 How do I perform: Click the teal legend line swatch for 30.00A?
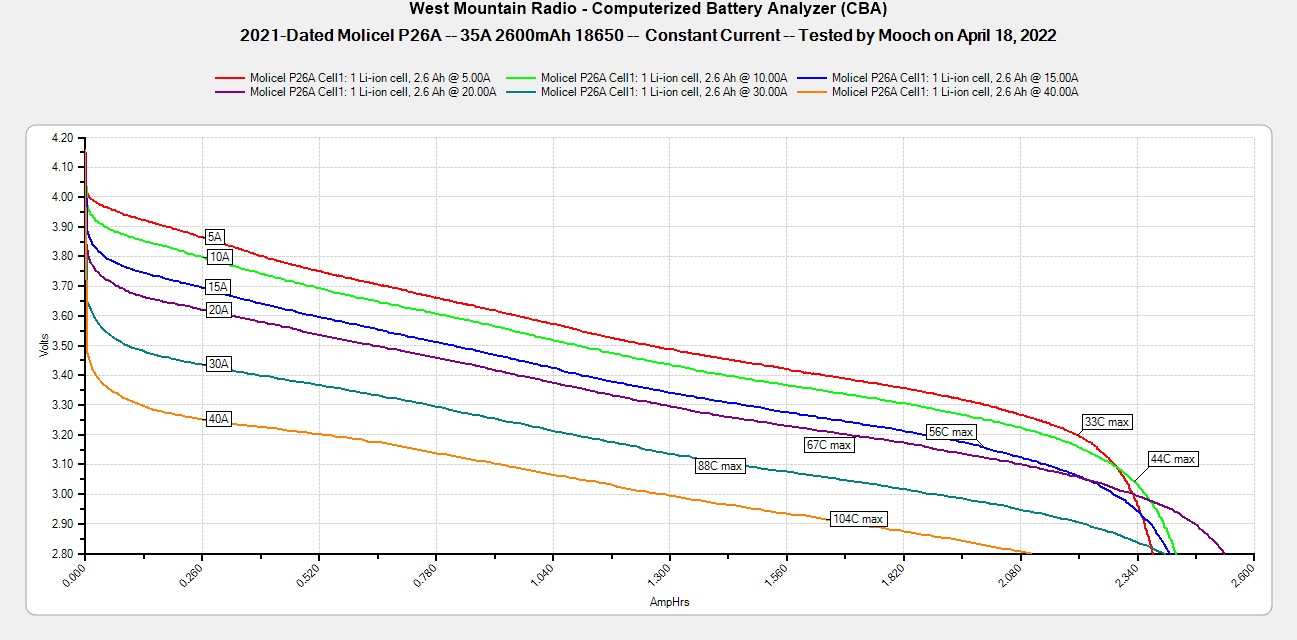522,92
